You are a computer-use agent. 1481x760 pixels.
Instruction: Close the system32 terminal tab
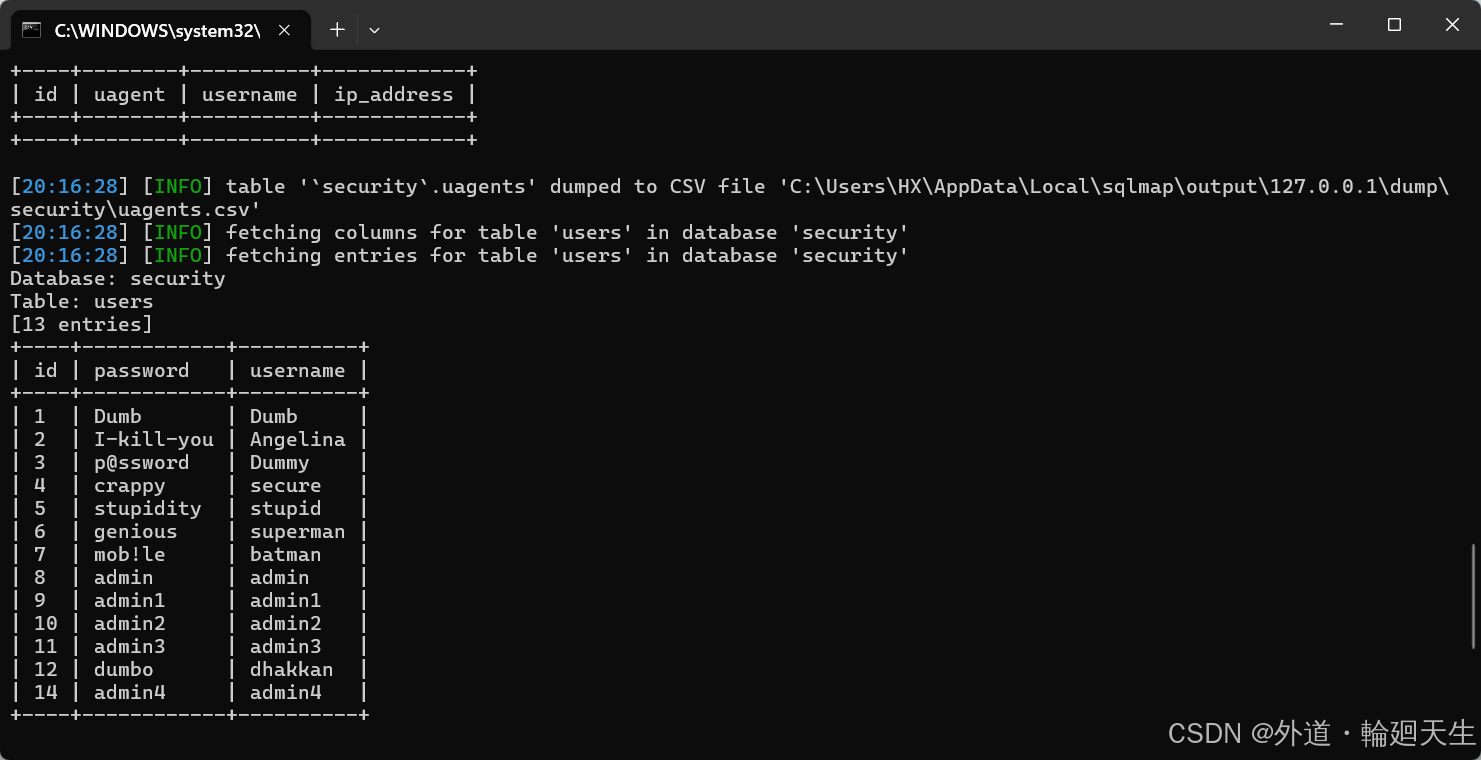pyautogui.click(x=283, y=30)
